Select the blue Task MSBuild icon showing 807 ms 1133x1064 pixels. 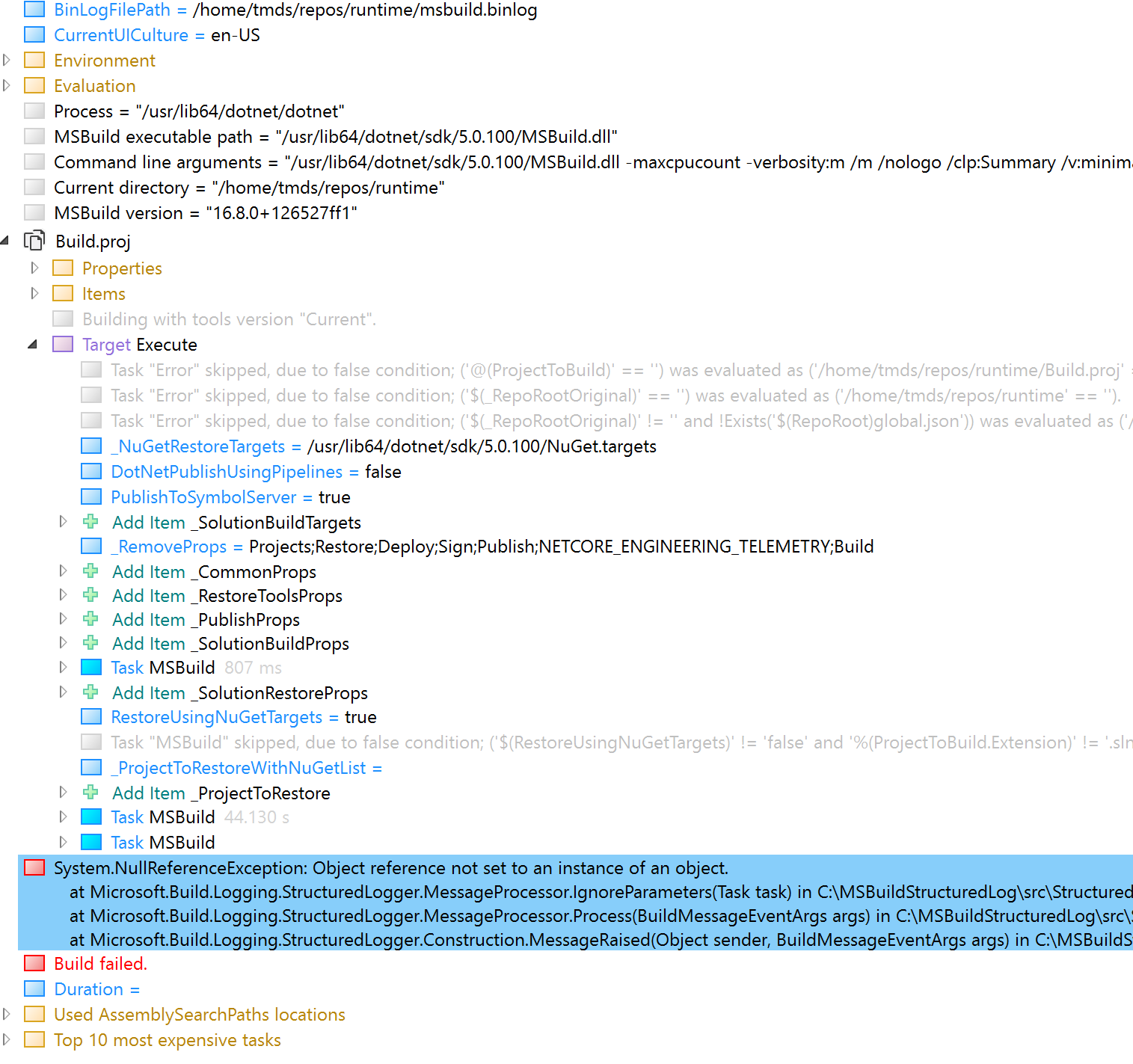click(x=90, y=666)
